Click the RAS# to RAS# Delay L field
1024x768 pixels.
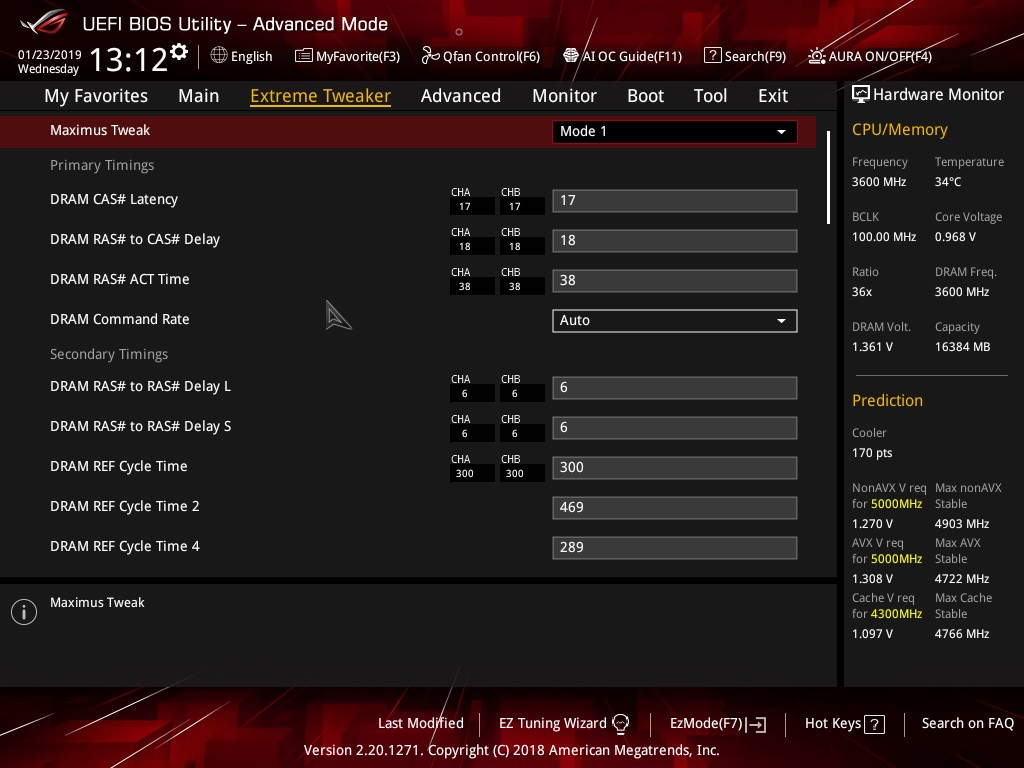click(675, 388)
